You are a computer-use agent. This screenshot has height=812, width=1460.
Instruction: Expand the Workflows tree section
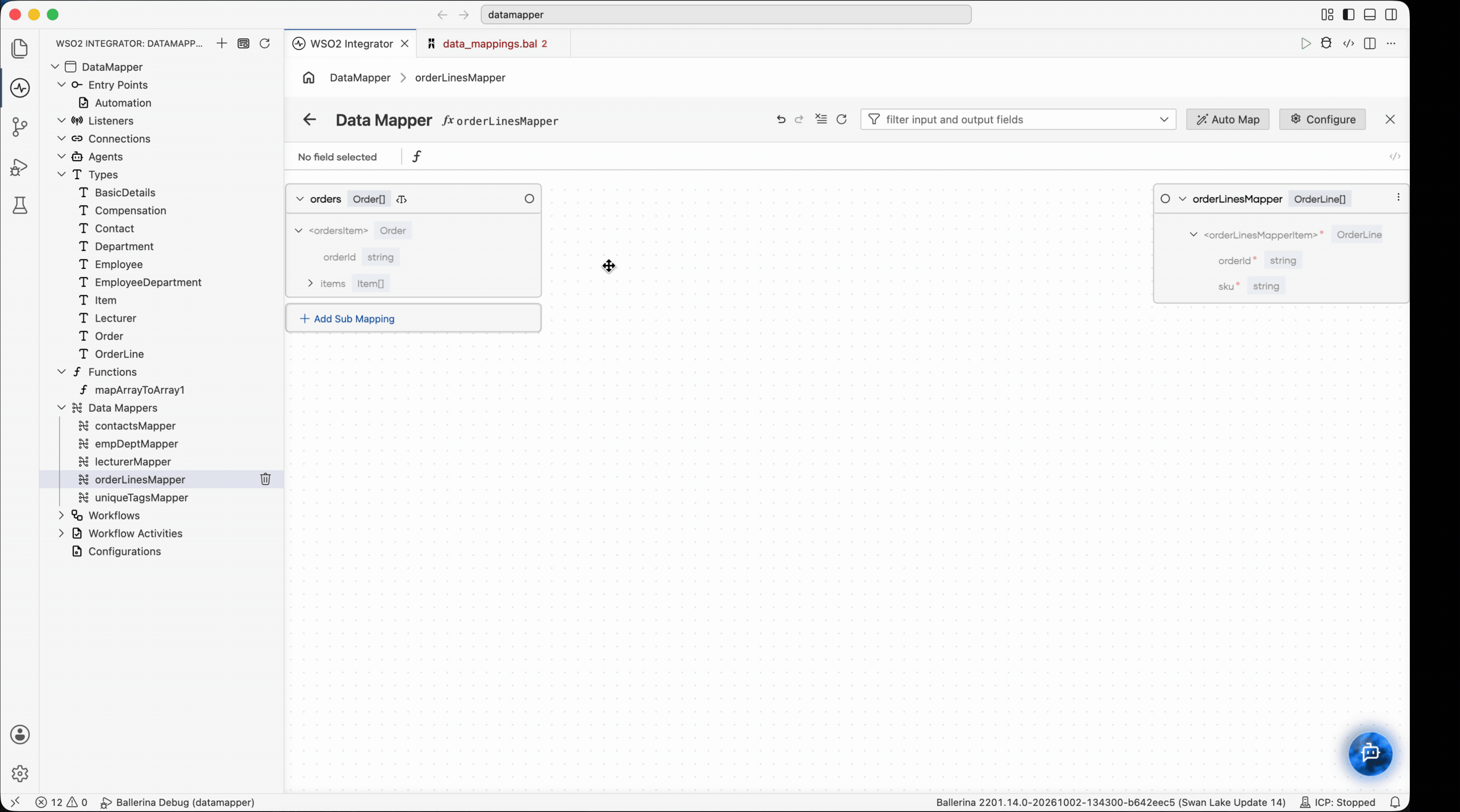[62, 515]
